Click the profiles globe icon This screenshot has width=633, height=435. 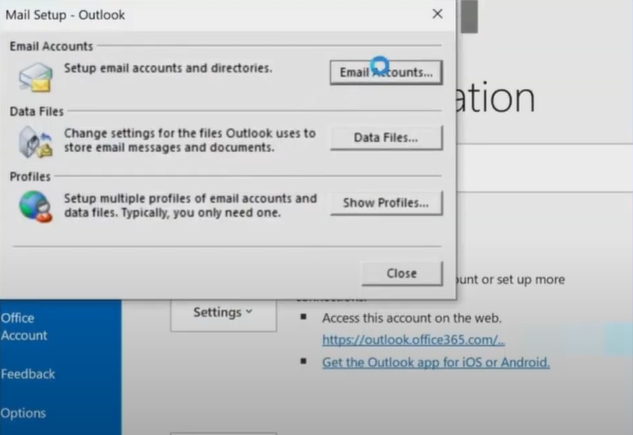coord(36,207)
